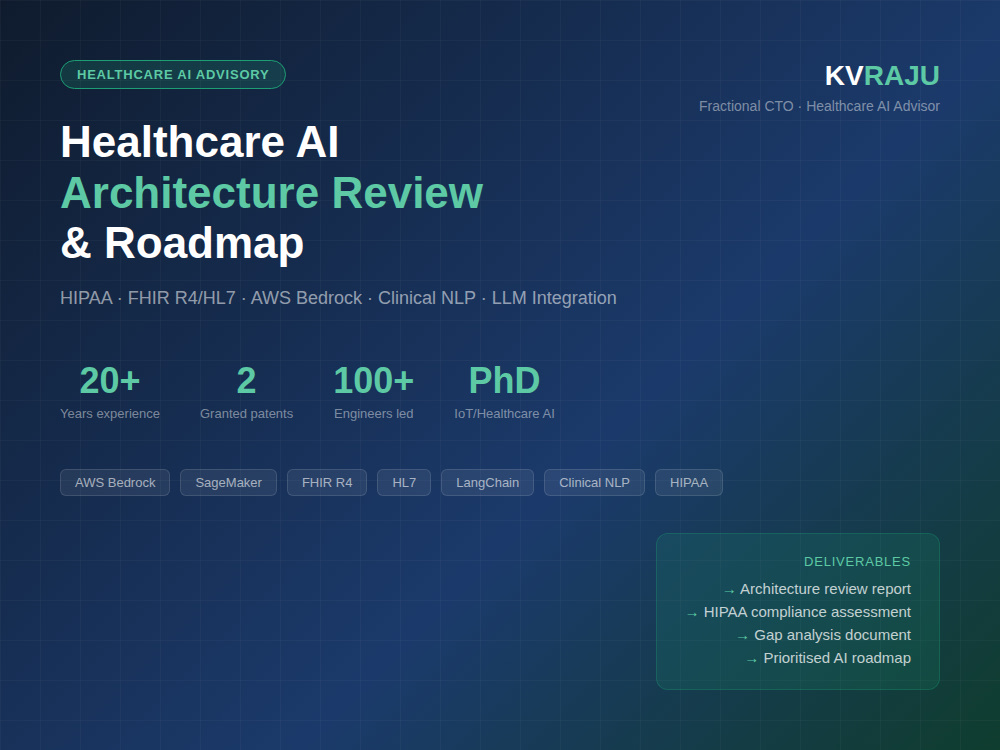
Task: Click 'Gap analysis document' deliverable
Action: (x=832, y=635)
